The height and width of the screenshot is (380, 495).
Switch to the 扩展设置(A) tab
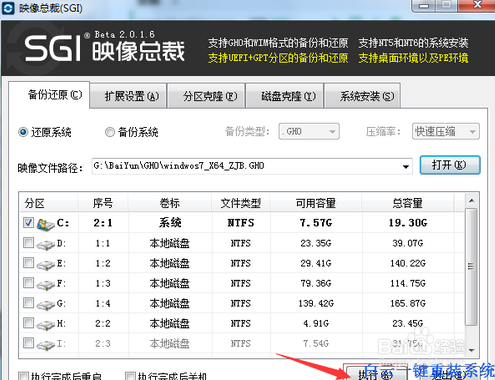click(129, 96)
